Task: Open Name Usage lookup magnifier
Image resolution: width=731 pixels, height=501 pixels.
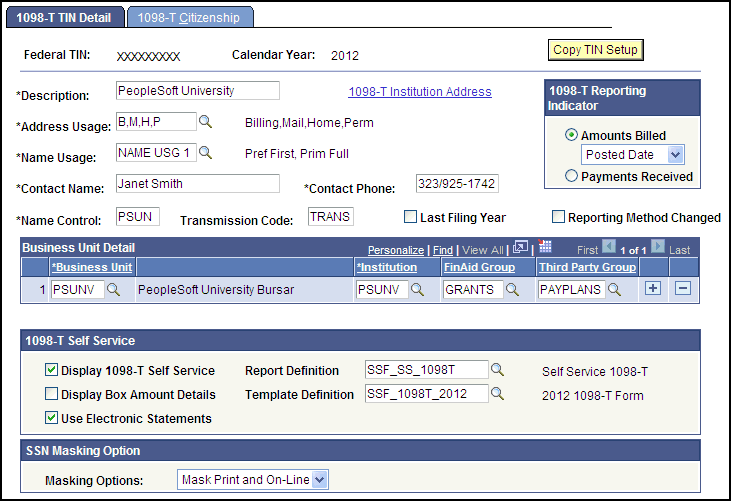Action: pos(206,153)
